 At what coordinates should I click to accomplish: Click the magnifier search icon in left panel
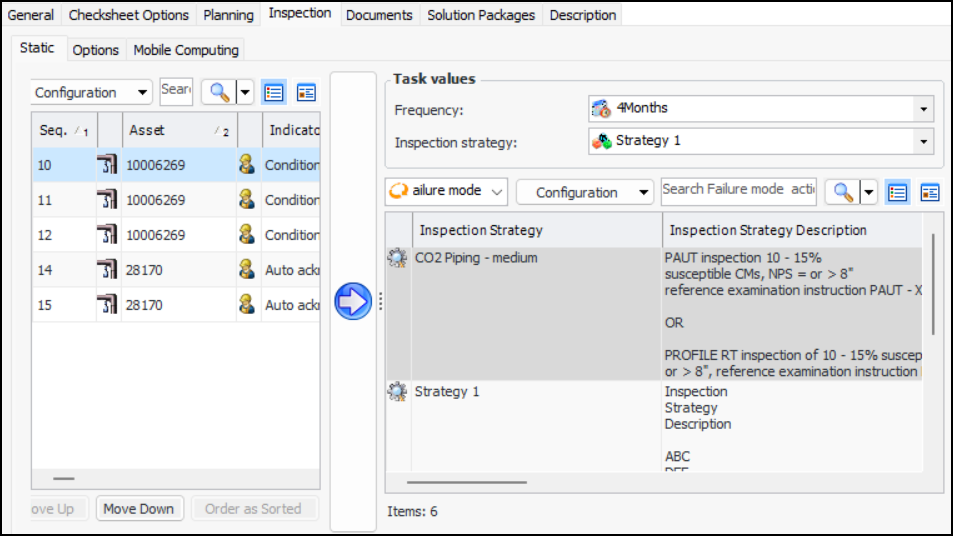coord(216,92)
